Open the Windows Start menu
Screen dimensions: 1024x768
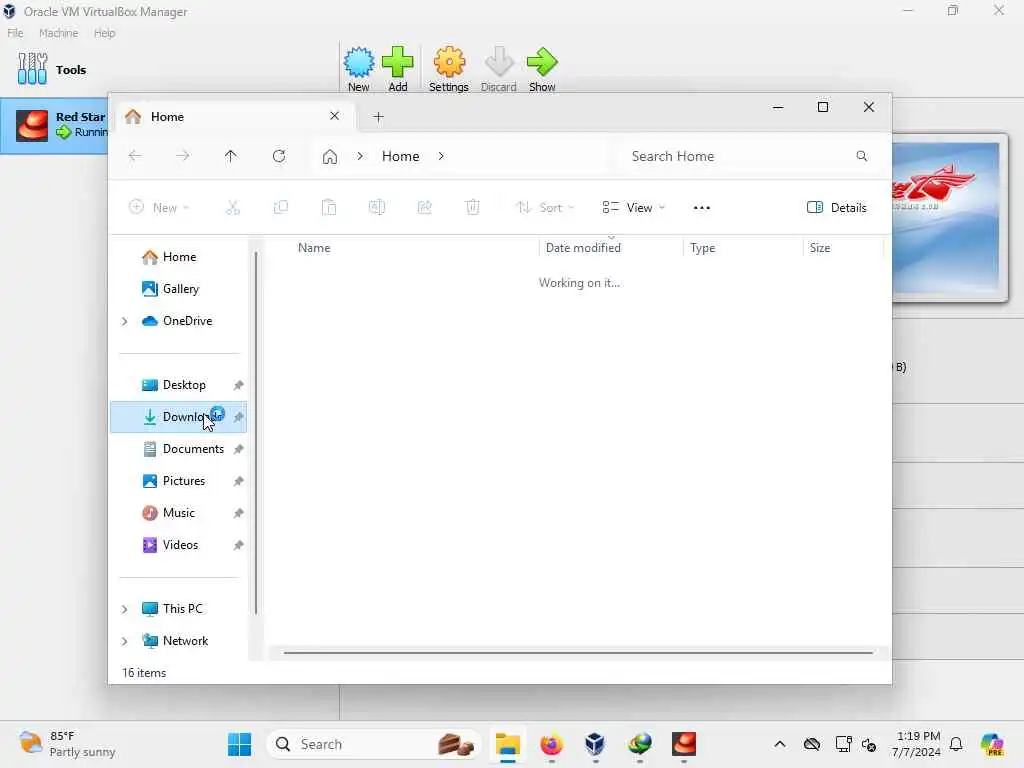[240, 744]
